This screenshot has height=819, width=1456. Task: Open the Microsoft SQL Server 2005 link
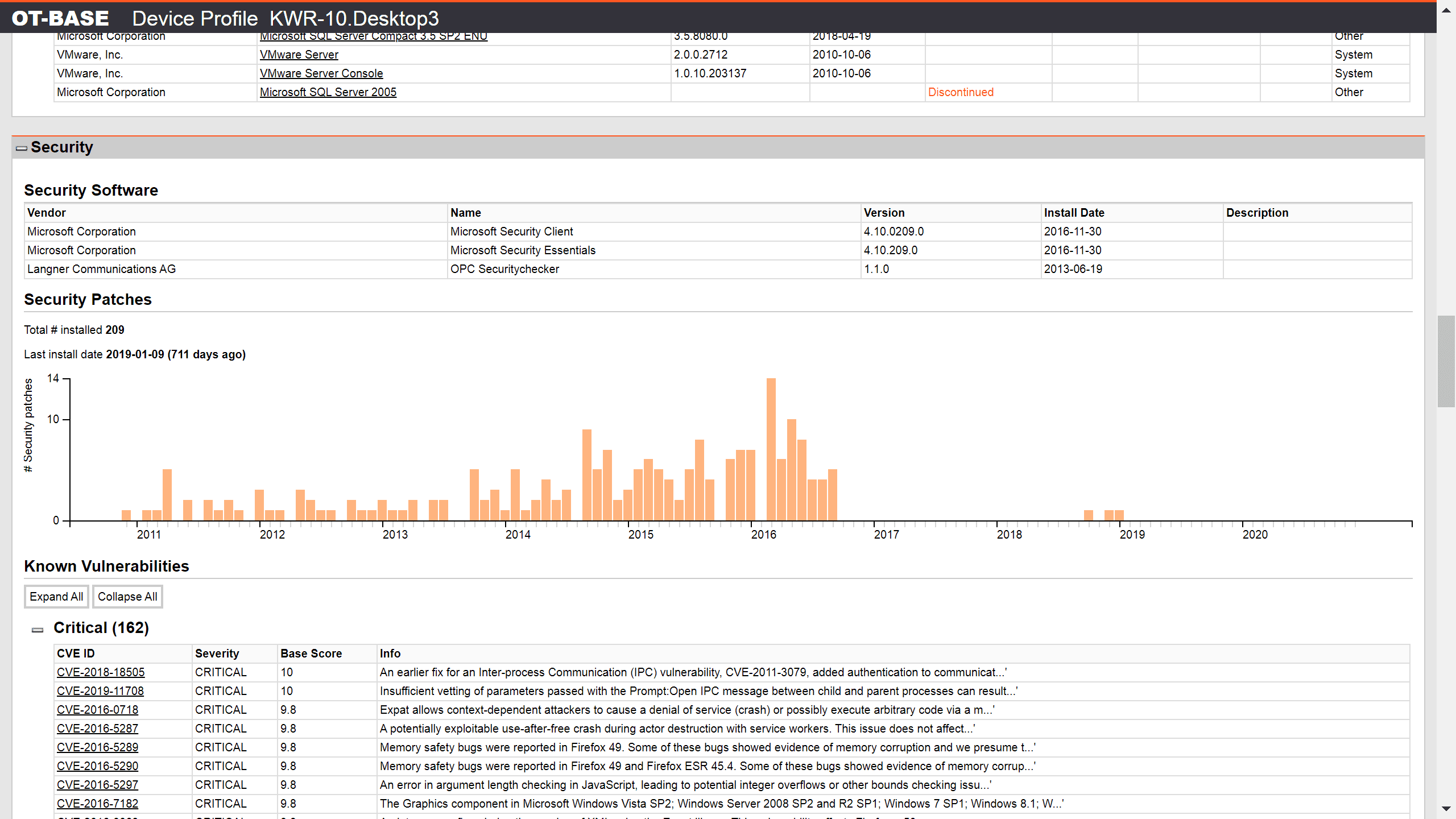click(x=328, y=92)
